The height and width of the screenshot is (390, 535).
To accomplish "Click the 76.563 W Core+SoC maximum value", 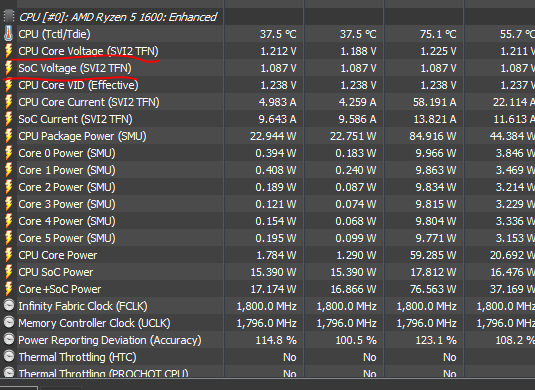I will tap(433, 289).
